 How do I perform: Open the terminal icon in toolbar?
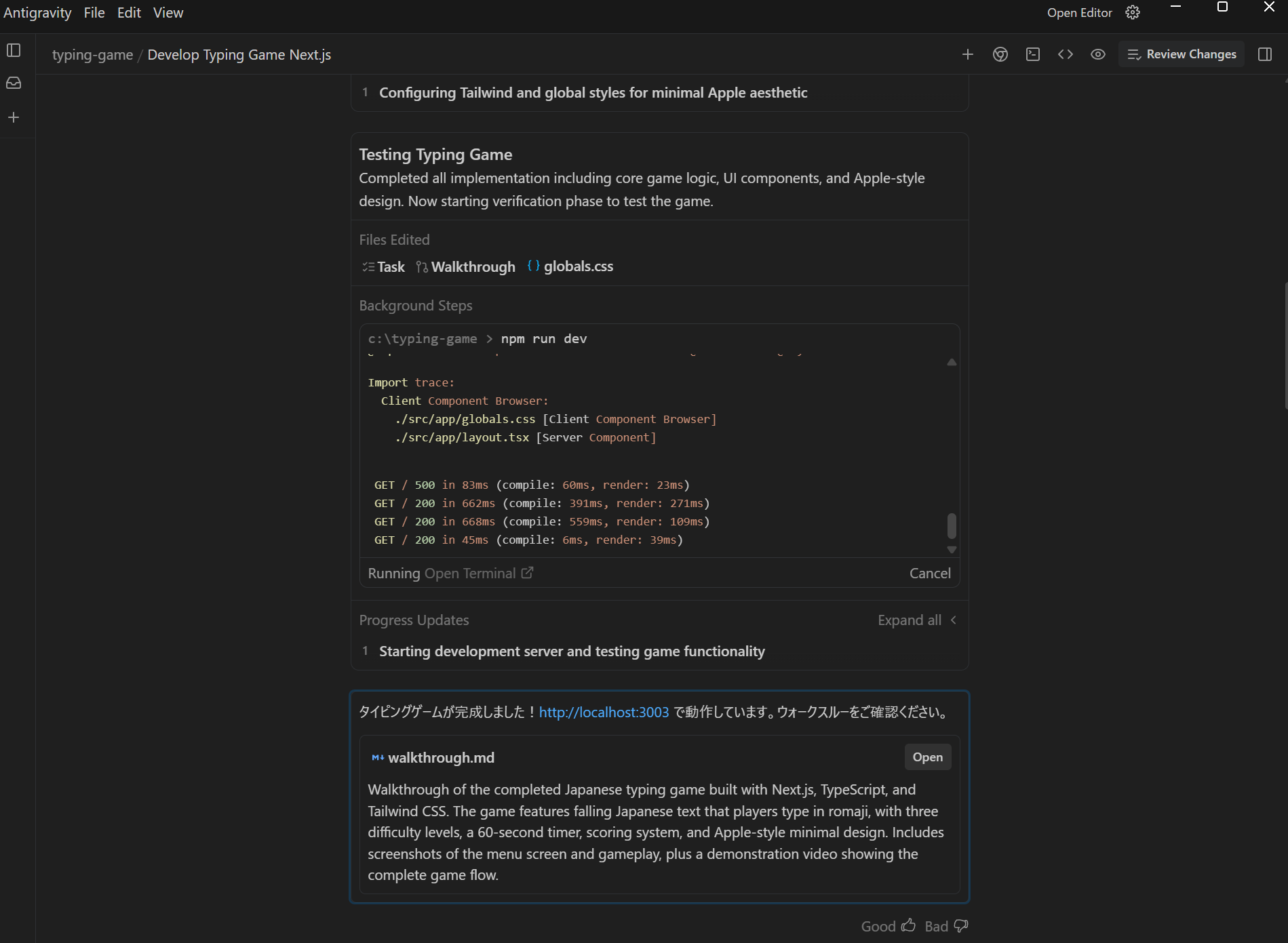click(1032, 54)
